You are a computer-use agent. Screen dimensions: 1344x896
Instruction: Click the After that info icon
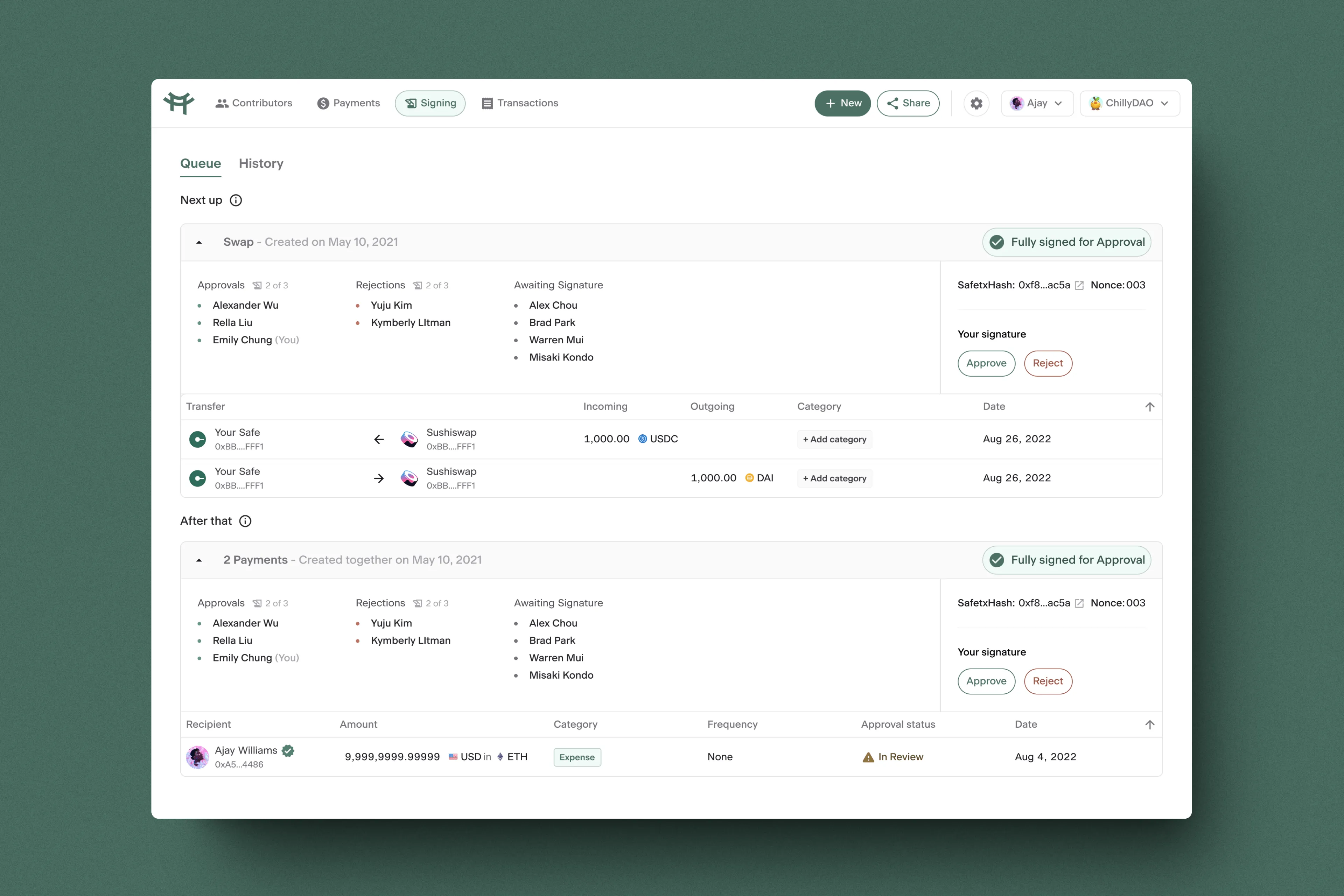point(245,520)
